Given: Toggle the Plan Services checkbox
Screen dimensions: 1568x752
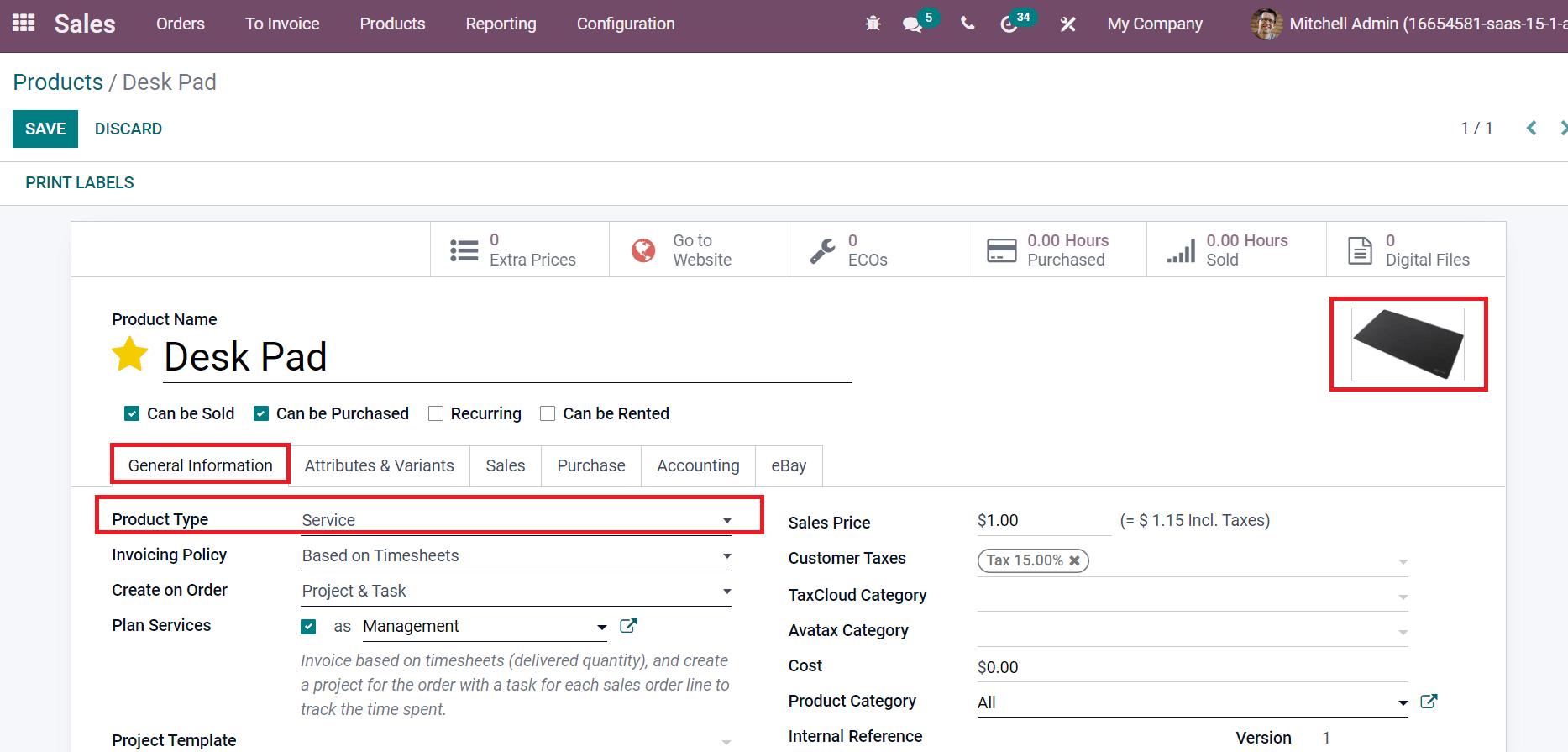Looking at the screenshot, I should (308, 626).
